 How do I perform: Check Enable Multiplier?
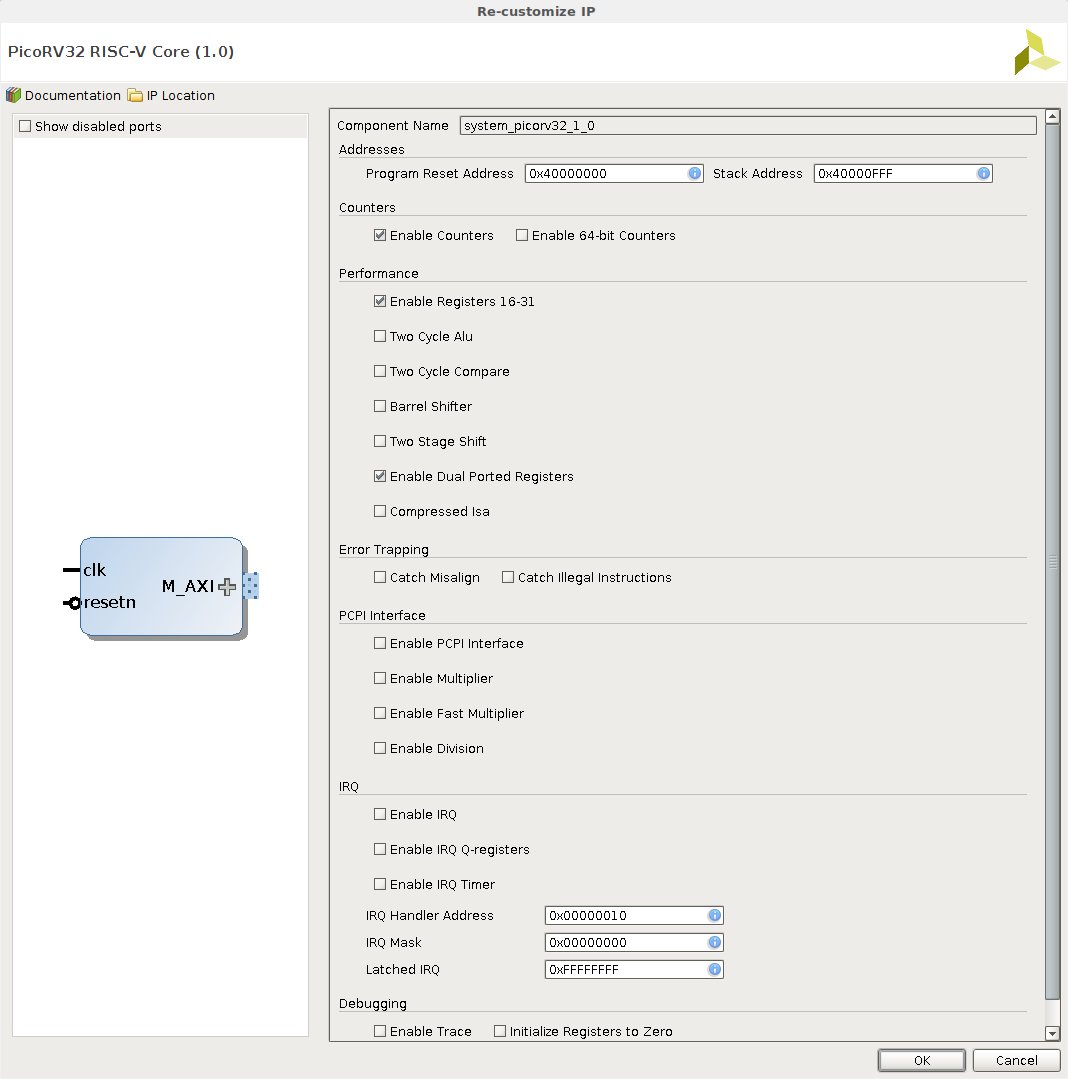click(380, 679)
